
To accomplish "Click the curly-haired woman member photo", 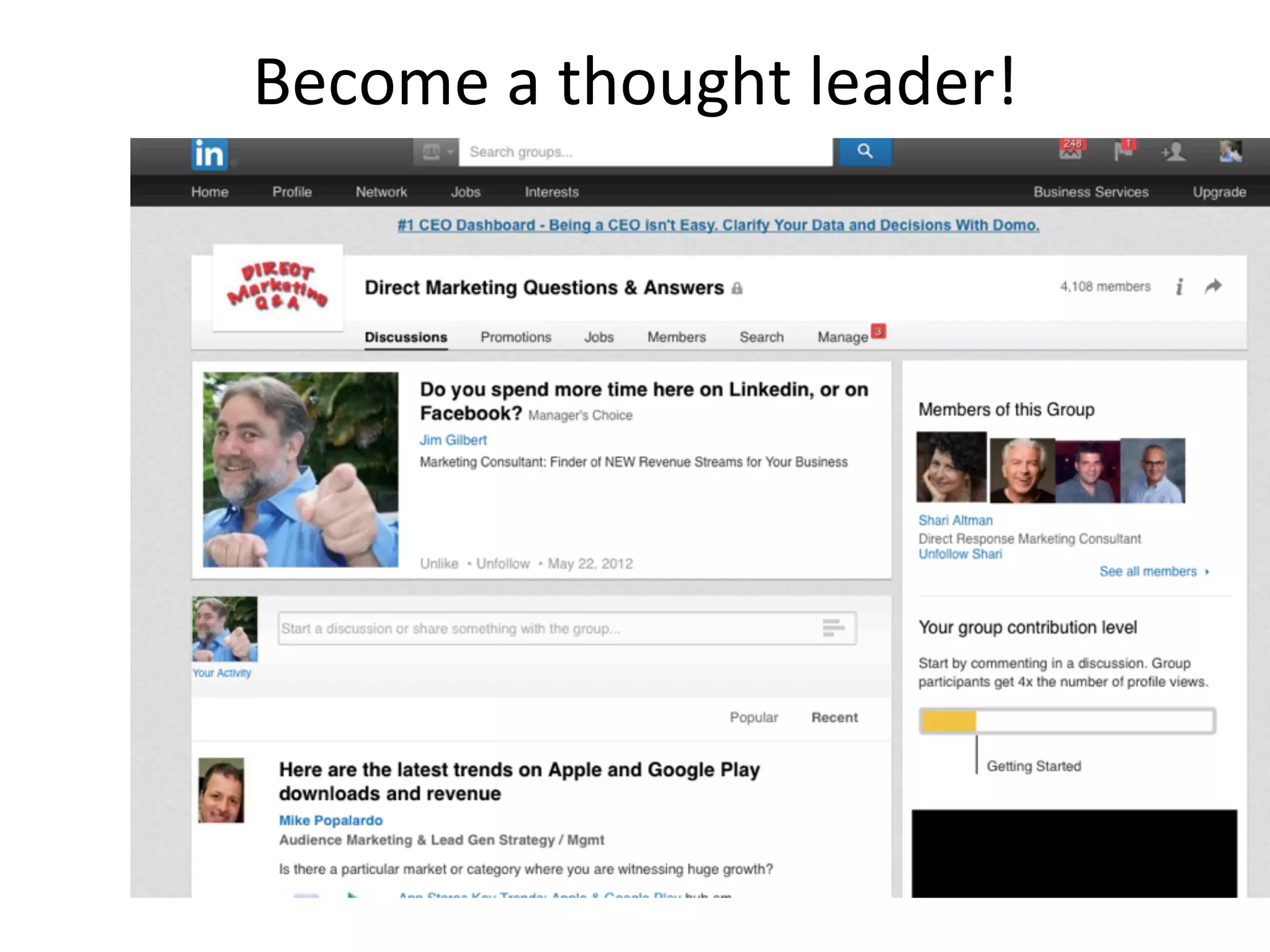I will 952,467.
